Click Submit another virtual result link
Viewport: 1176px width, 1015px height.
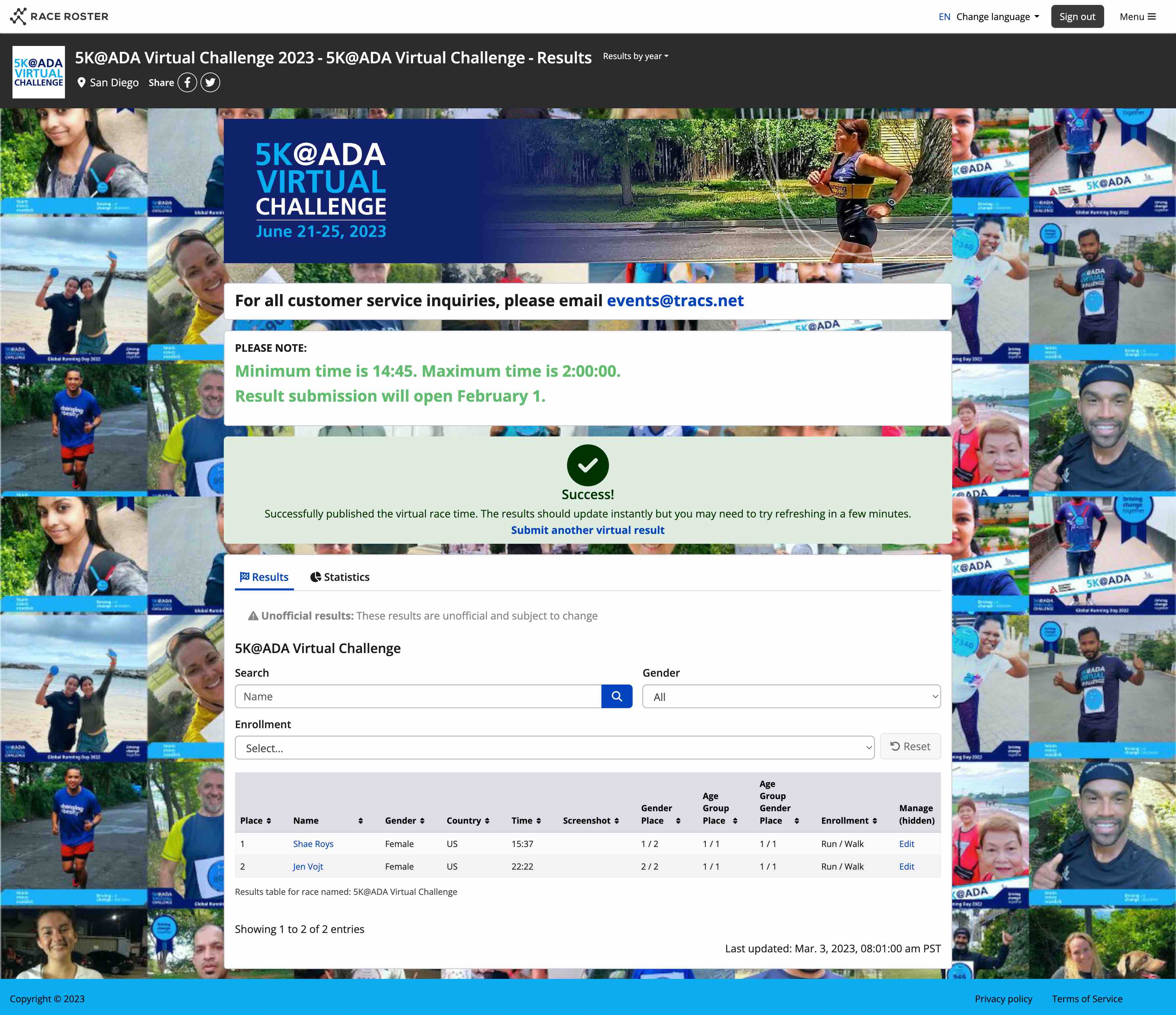[x=587, y=530]
